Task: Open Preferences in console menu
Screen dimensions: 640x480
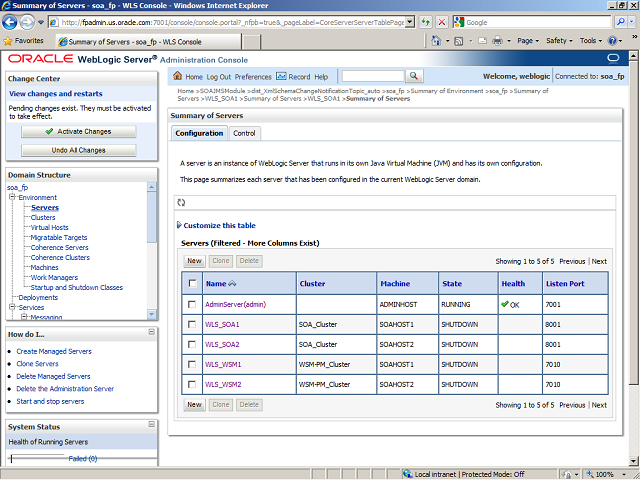Action: (x=253, y=77)
